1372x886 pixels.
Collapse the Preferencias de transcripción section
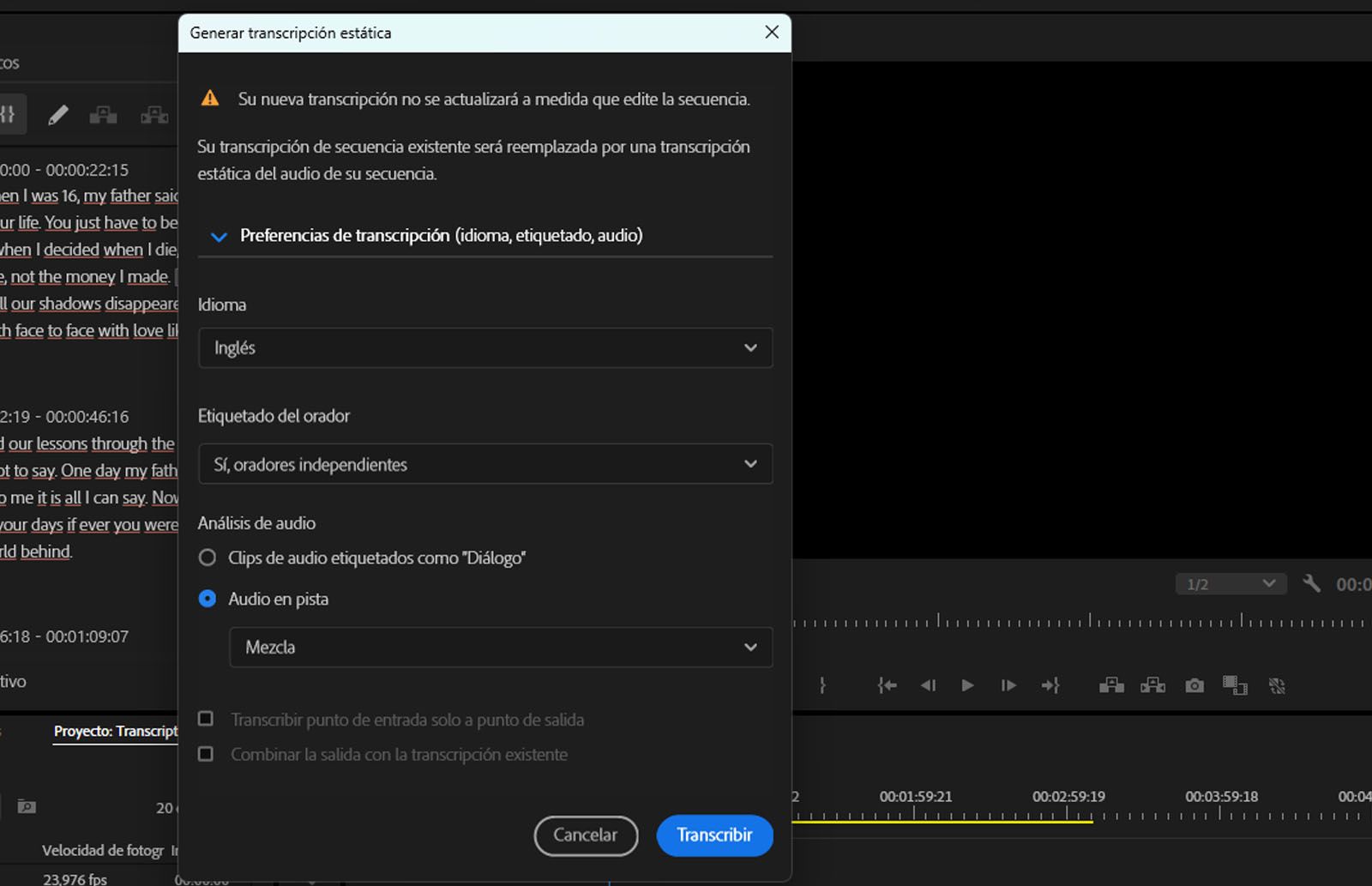[x=219, y=235]
